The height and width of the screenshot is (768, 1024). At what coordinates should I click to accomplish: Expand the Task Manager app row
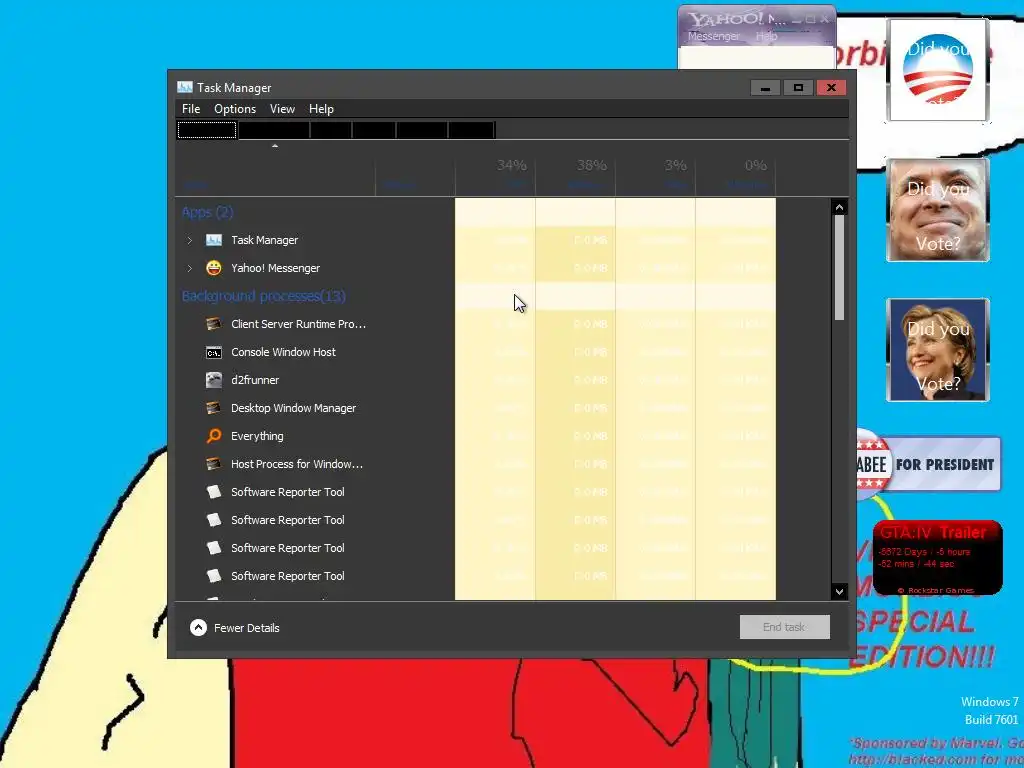(189, 240)
